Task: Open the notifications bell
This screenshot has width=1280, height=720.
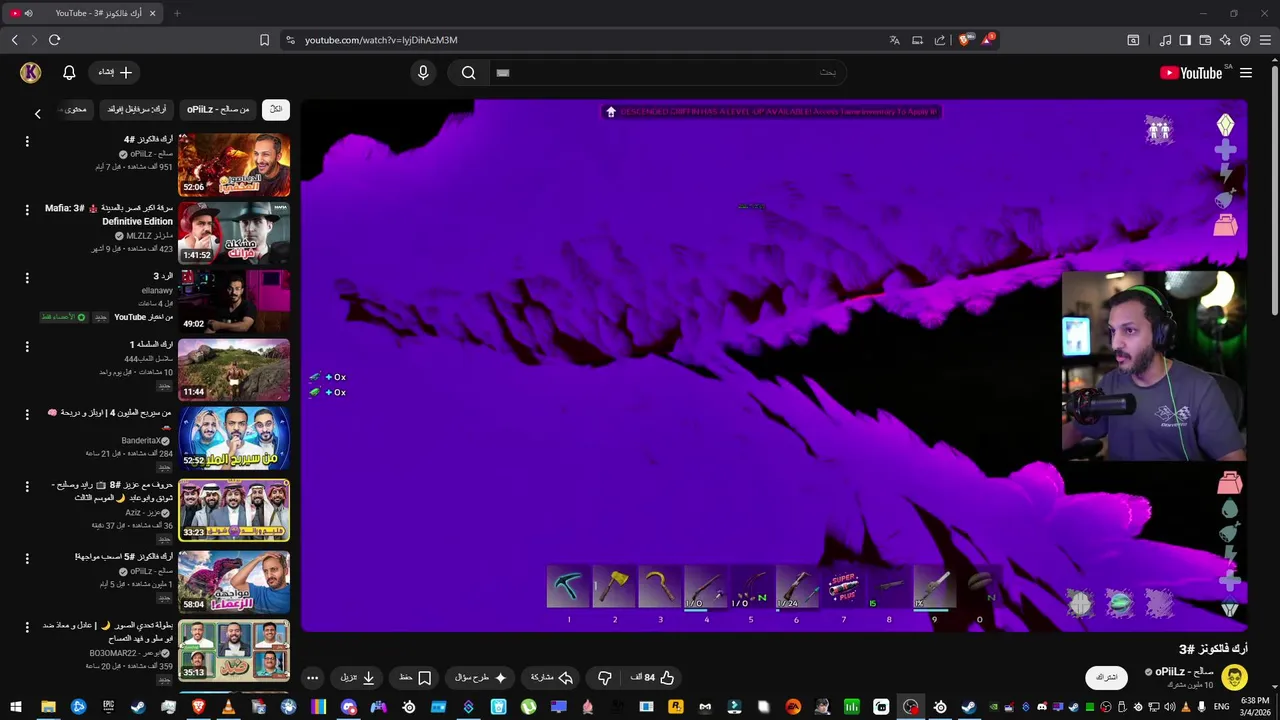Action: point(69,72)
